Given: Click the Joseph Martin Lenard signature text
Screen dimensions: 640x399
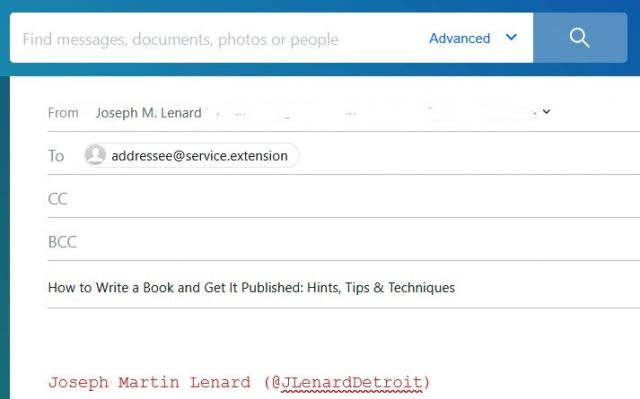Looking at the screenshot, I should (x=149, y=383).
